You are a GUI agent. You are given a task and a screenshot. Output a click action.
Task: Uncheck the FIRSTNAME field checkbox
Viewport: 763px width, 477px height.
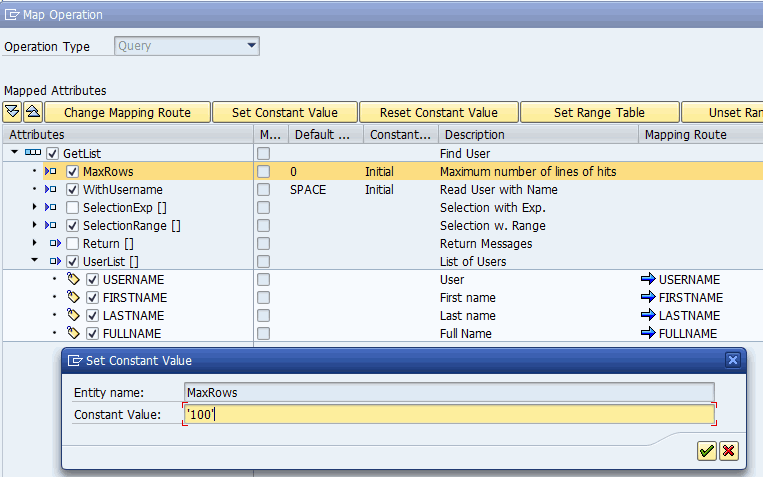(92, 298)
